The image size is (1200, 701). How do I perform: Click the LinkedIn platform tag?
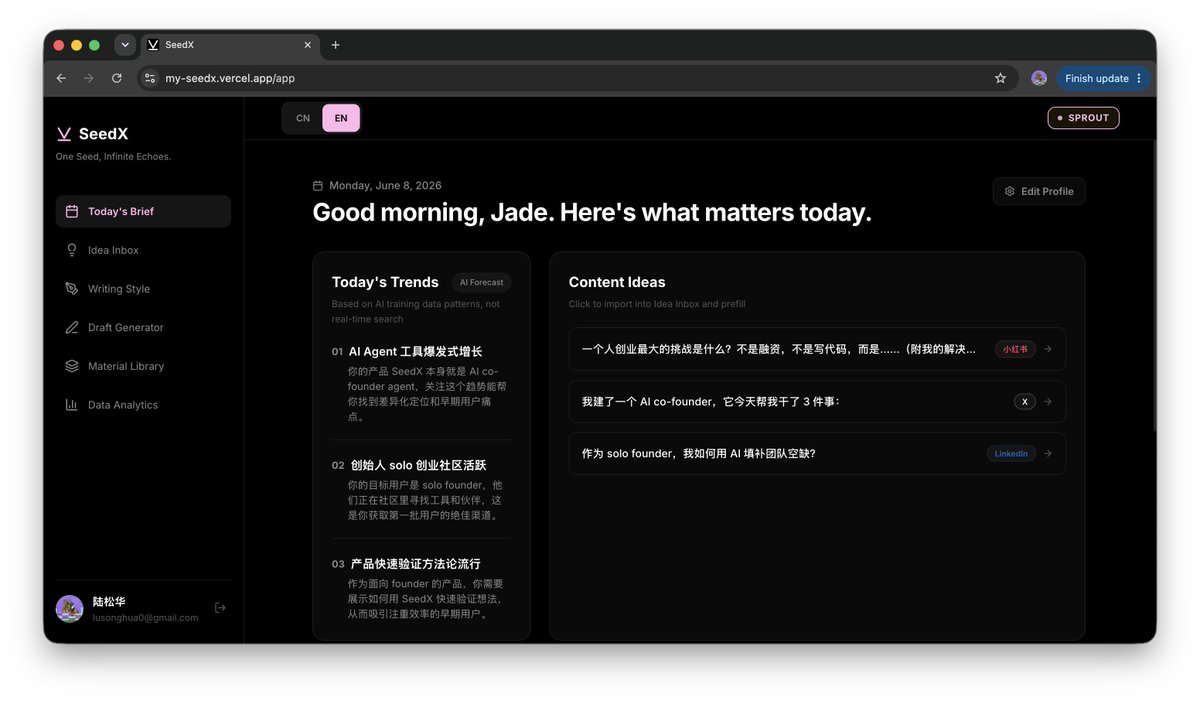(1011, 453)
